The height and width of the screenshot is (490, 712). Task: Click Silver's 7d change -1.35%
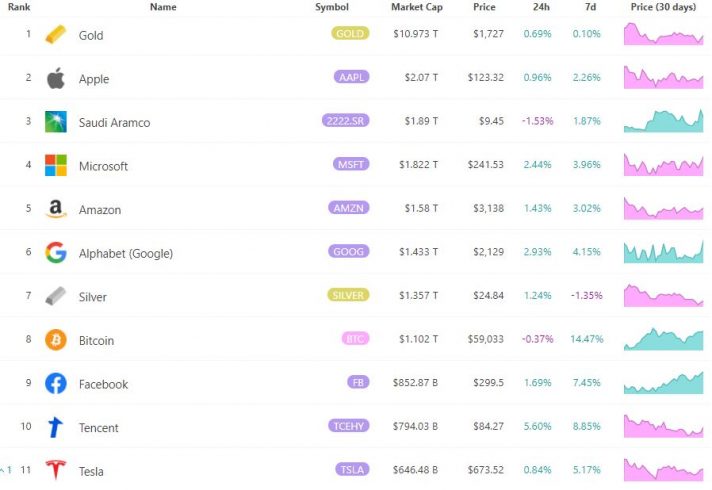[587, 295]
